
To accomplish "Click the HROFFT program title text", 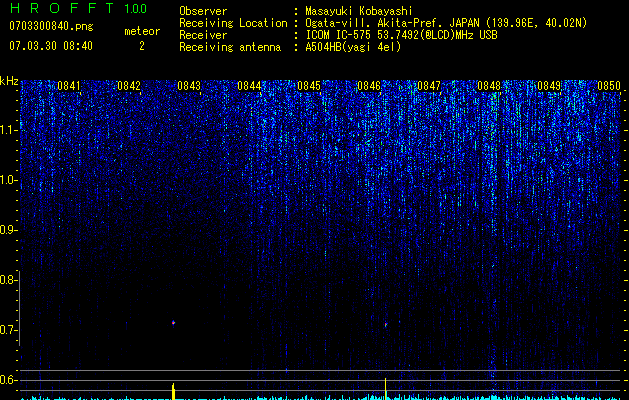I will 62,8.
